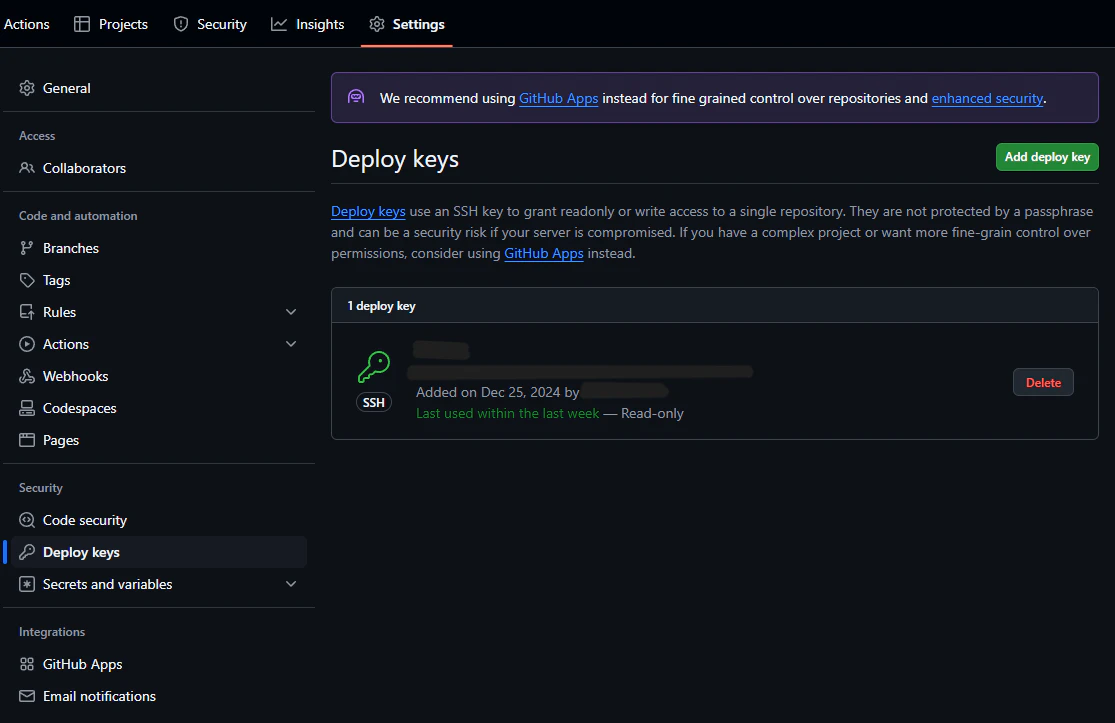Expand the sidebar Actions submenu chevron
This screenshot has height=723, width=1115.
[x=291, y=344]
